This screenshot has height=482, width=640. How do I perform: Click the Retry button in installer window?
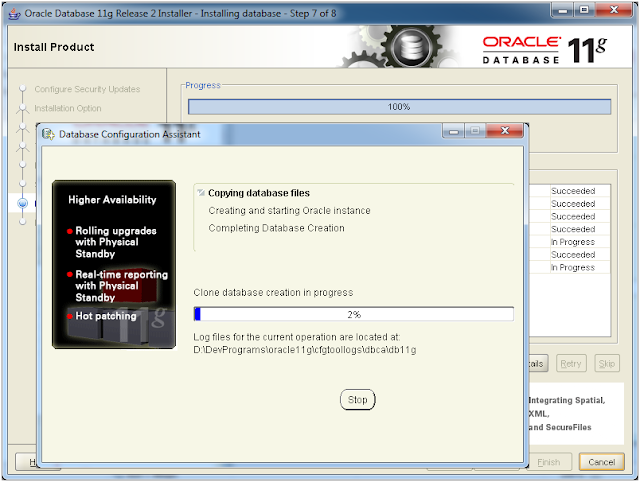coord(571,363)
